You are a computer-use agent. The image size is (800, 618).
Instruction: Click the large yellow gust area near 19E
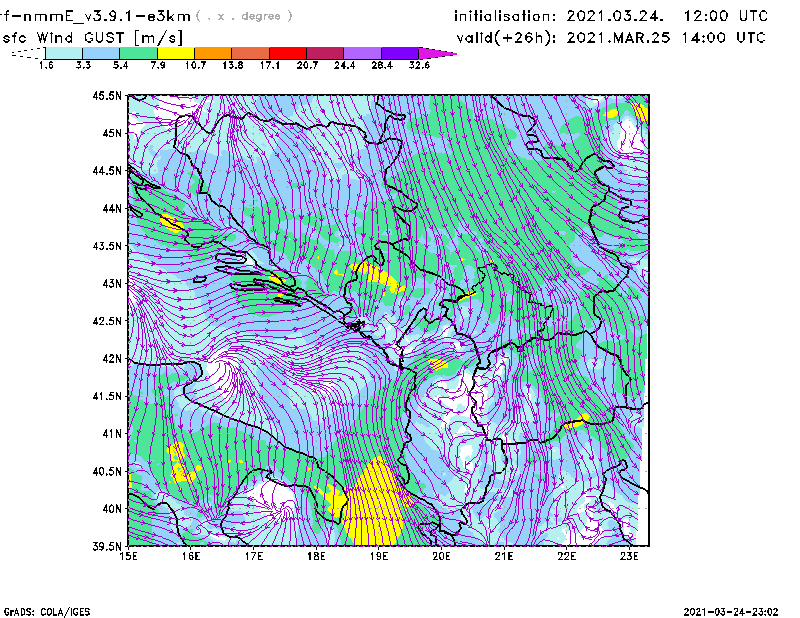tap(377, 505)
